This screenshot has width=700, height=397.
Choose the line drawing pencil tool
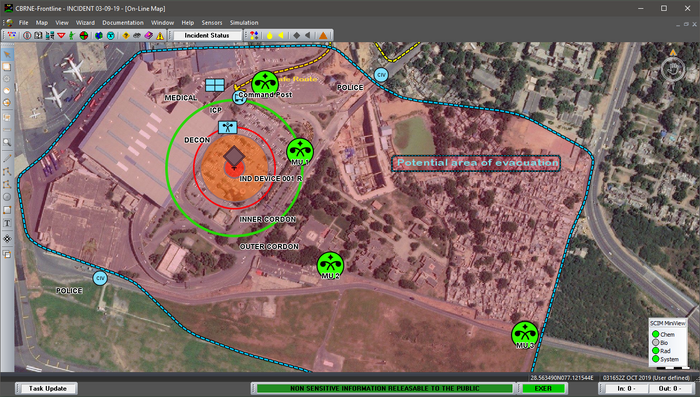[x=7, y=159]
